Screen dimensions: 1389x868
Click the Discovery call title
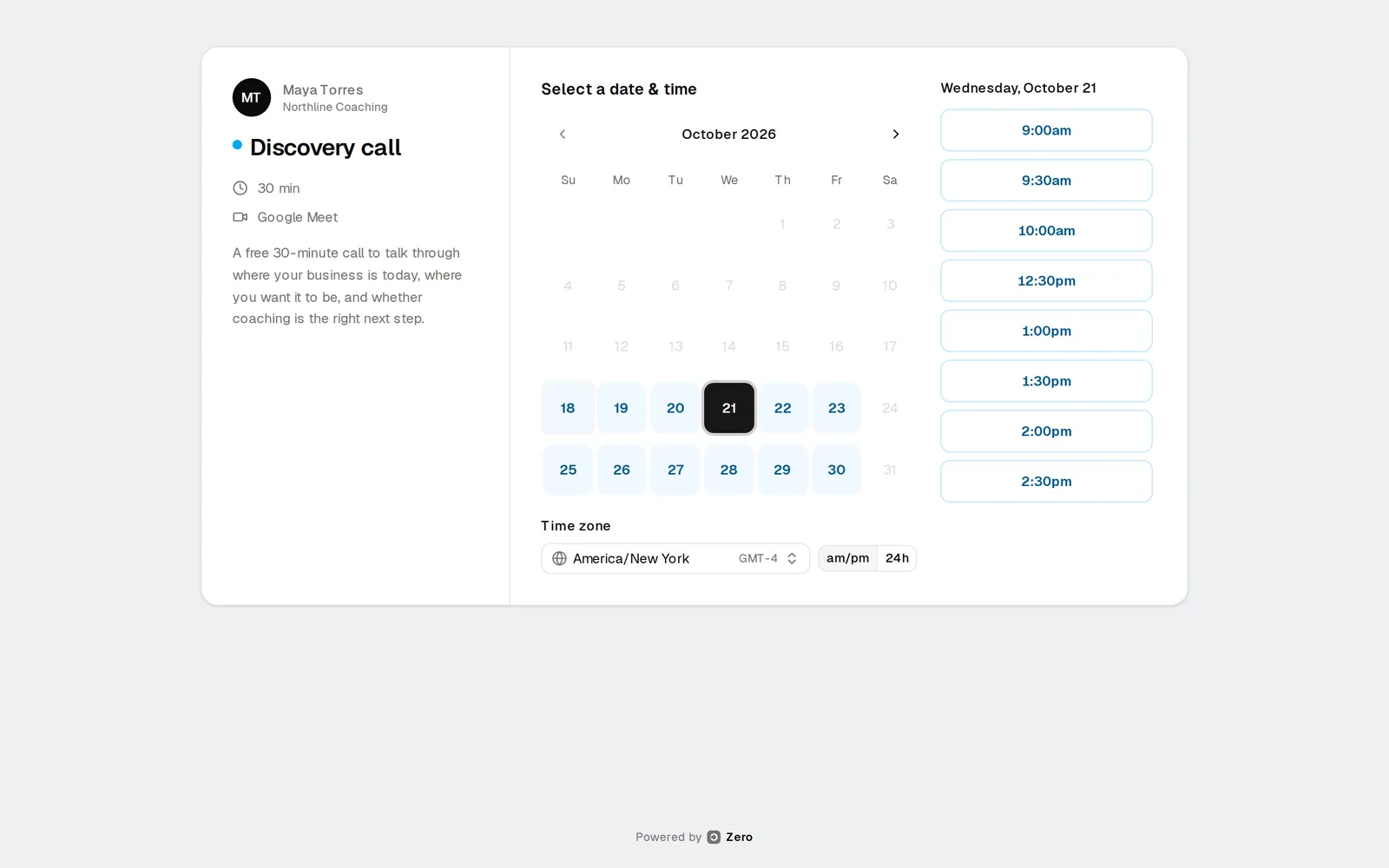pos(326,148)
